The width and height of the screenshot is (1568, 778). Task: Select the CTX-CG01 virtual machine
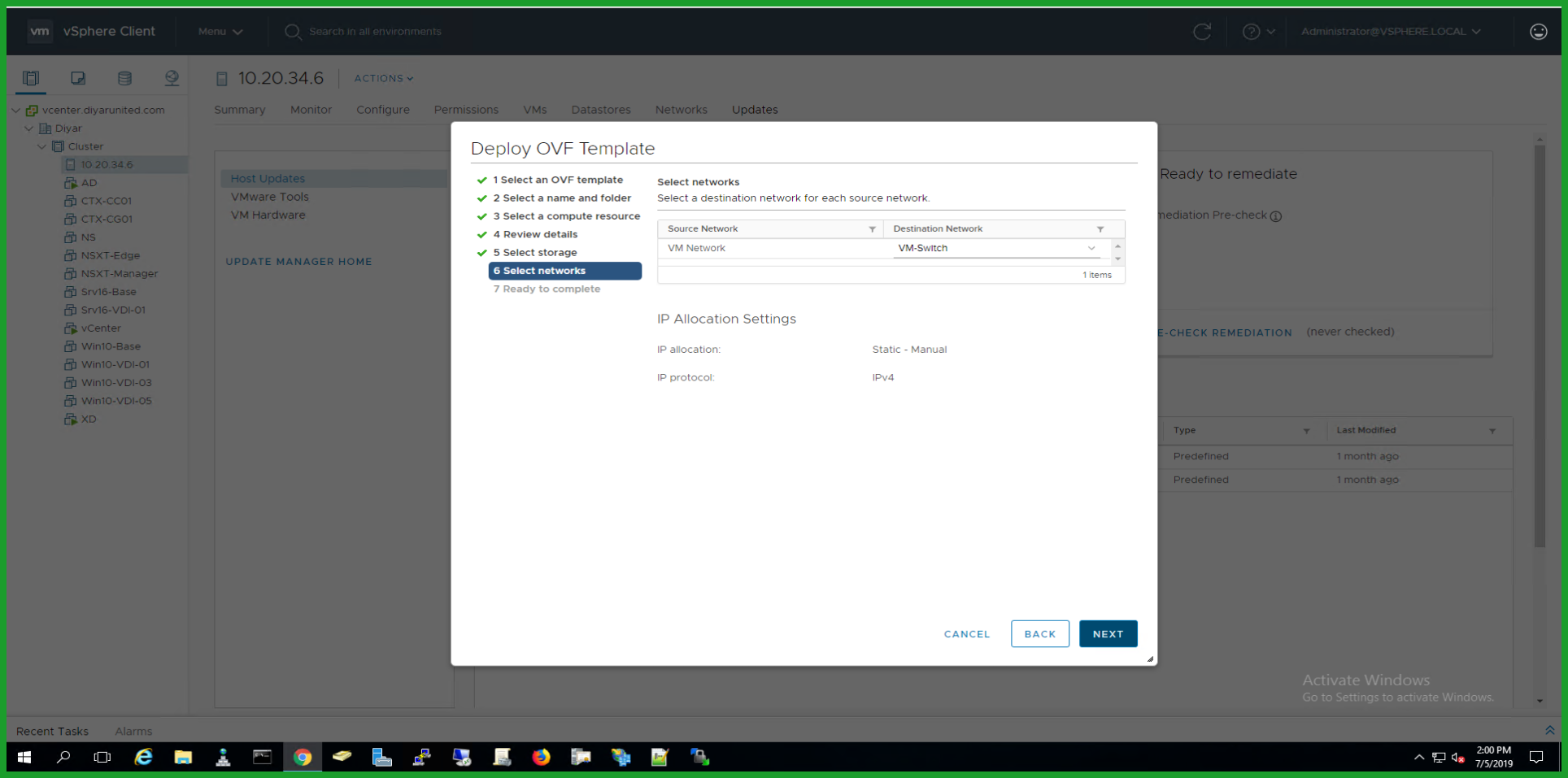(107, 219)
